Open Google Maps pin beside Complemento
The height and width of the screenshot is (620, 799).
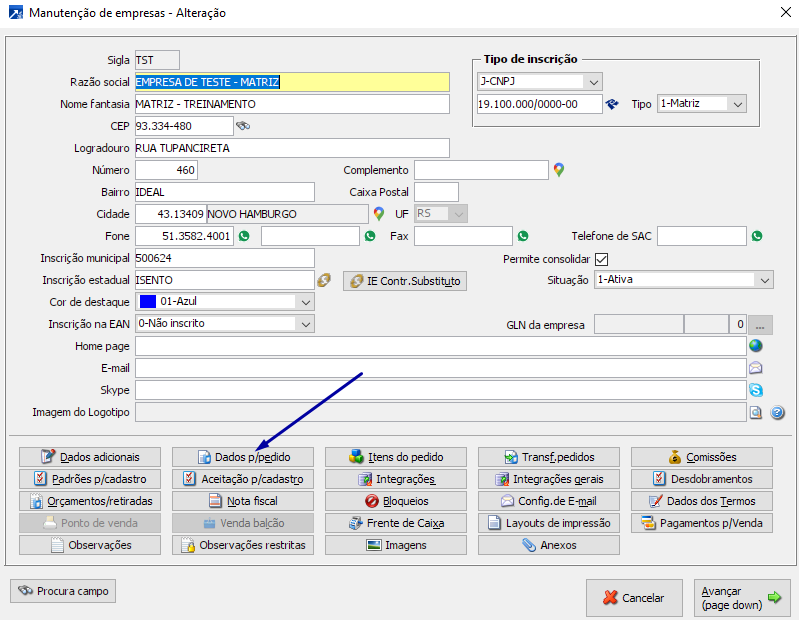(559, 170)
